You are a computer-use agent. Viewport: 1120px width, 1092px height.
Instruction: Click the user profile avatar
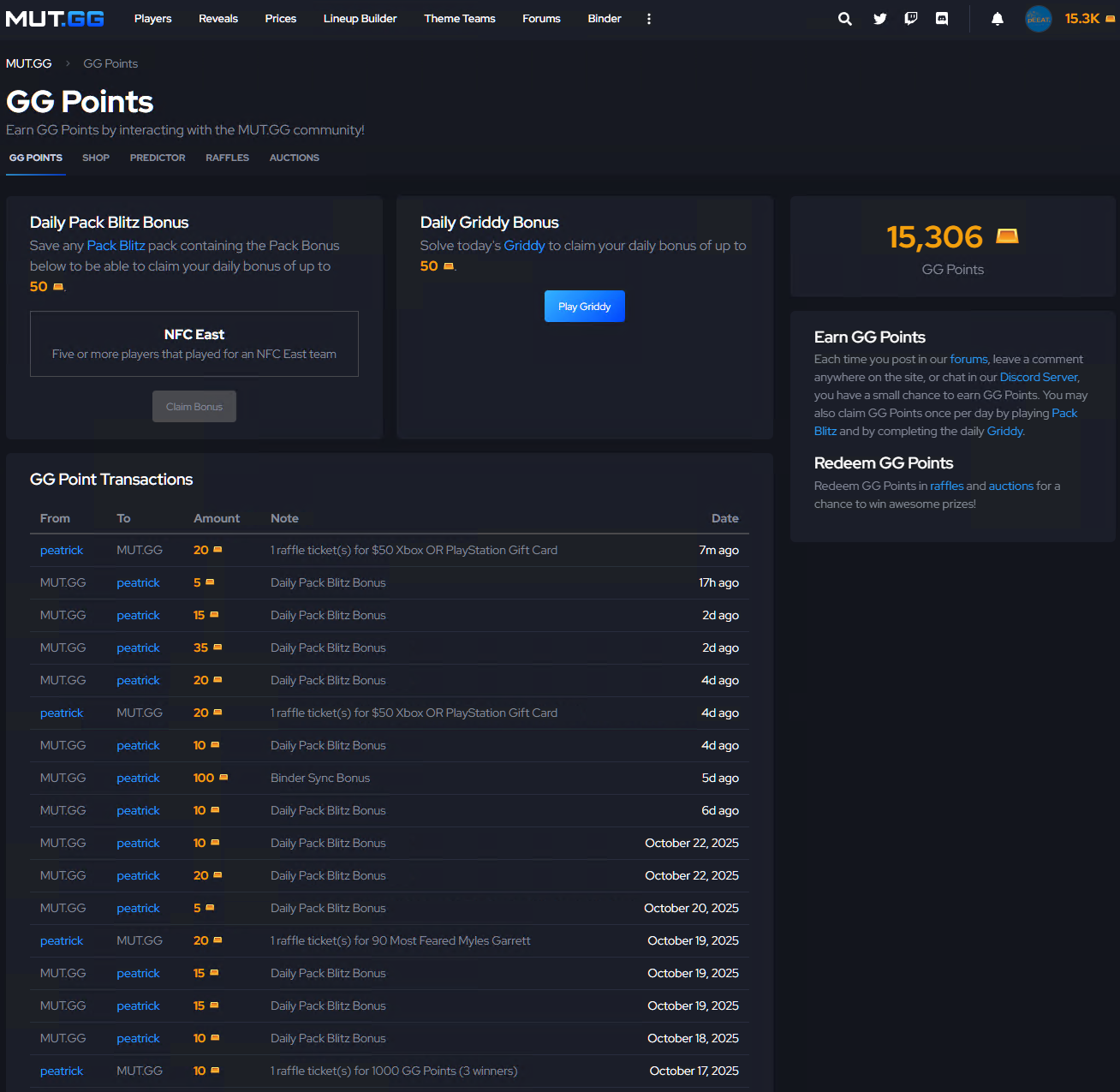pos(1038,19)
